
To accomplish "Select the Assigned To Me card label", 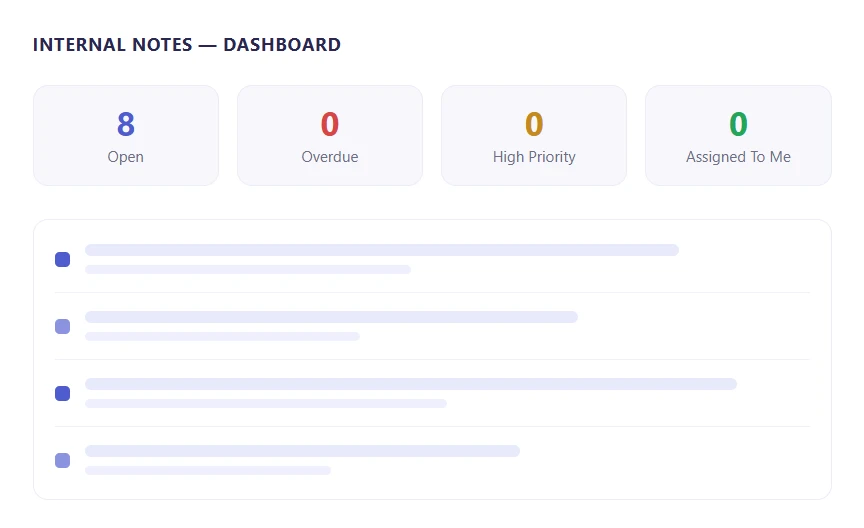I will click(x=738, y=157).
